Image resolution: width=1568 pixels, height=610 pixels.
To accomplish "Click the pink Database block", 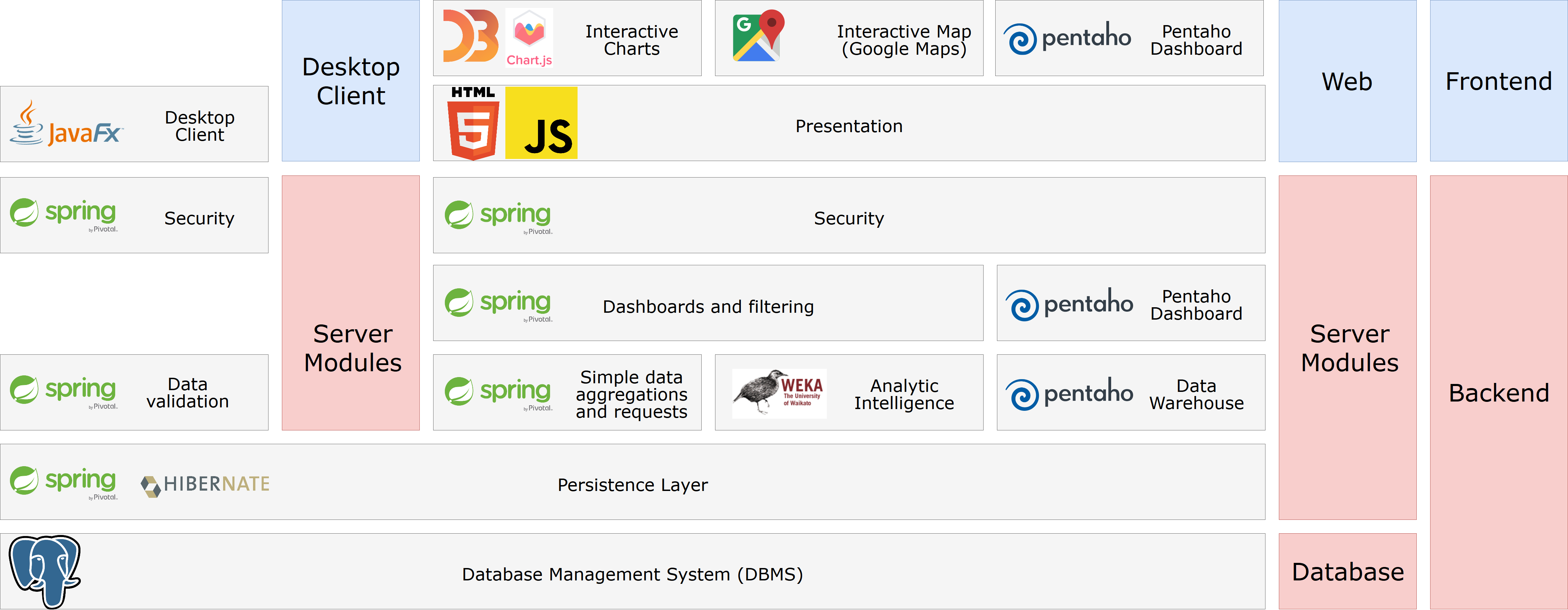I will coord(1347,571).
